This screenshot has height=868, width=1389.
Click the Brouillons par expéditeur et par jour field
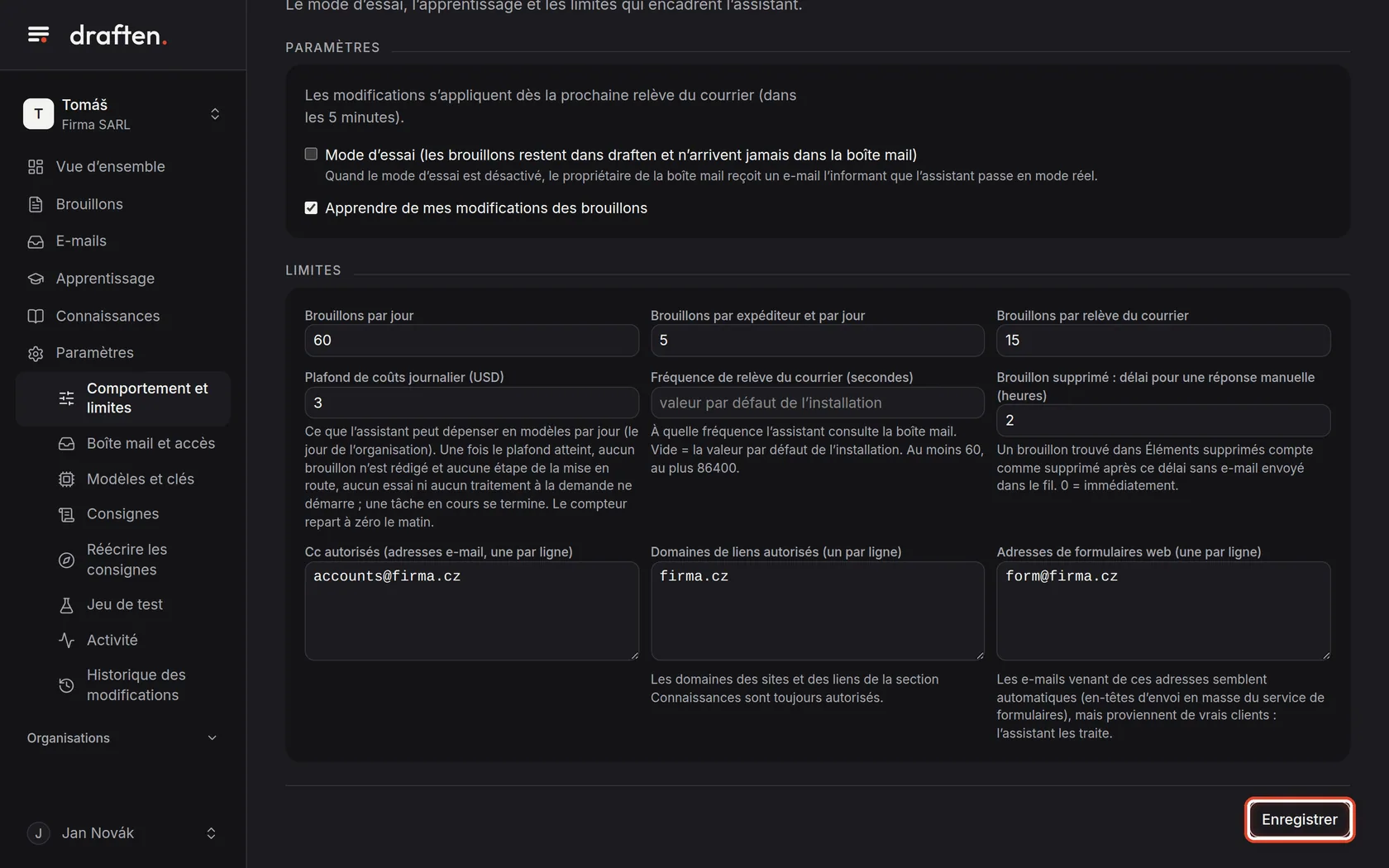click(x=817, y=341)
